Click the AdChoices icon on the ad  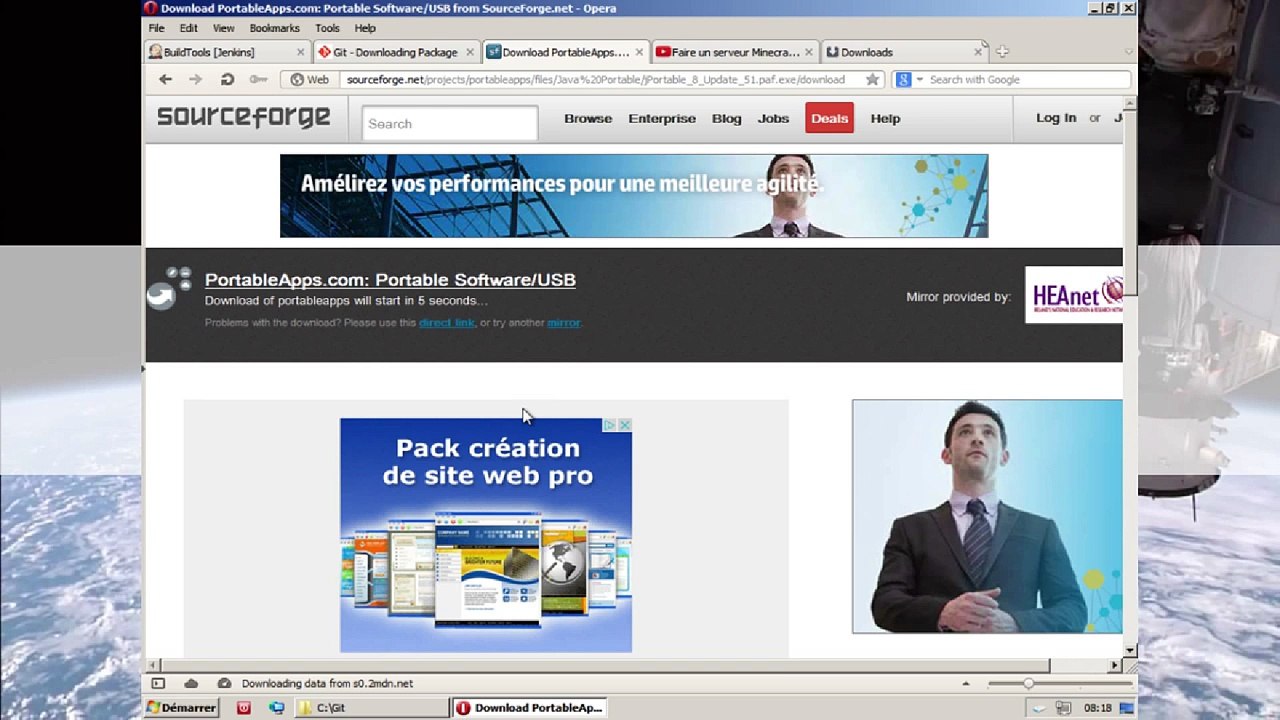609,425
